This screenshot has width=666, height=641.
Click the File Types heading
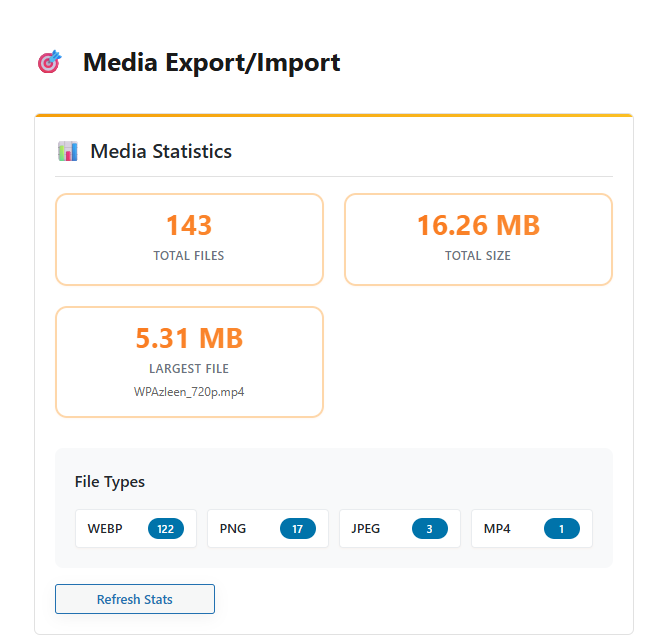point(110,482)
